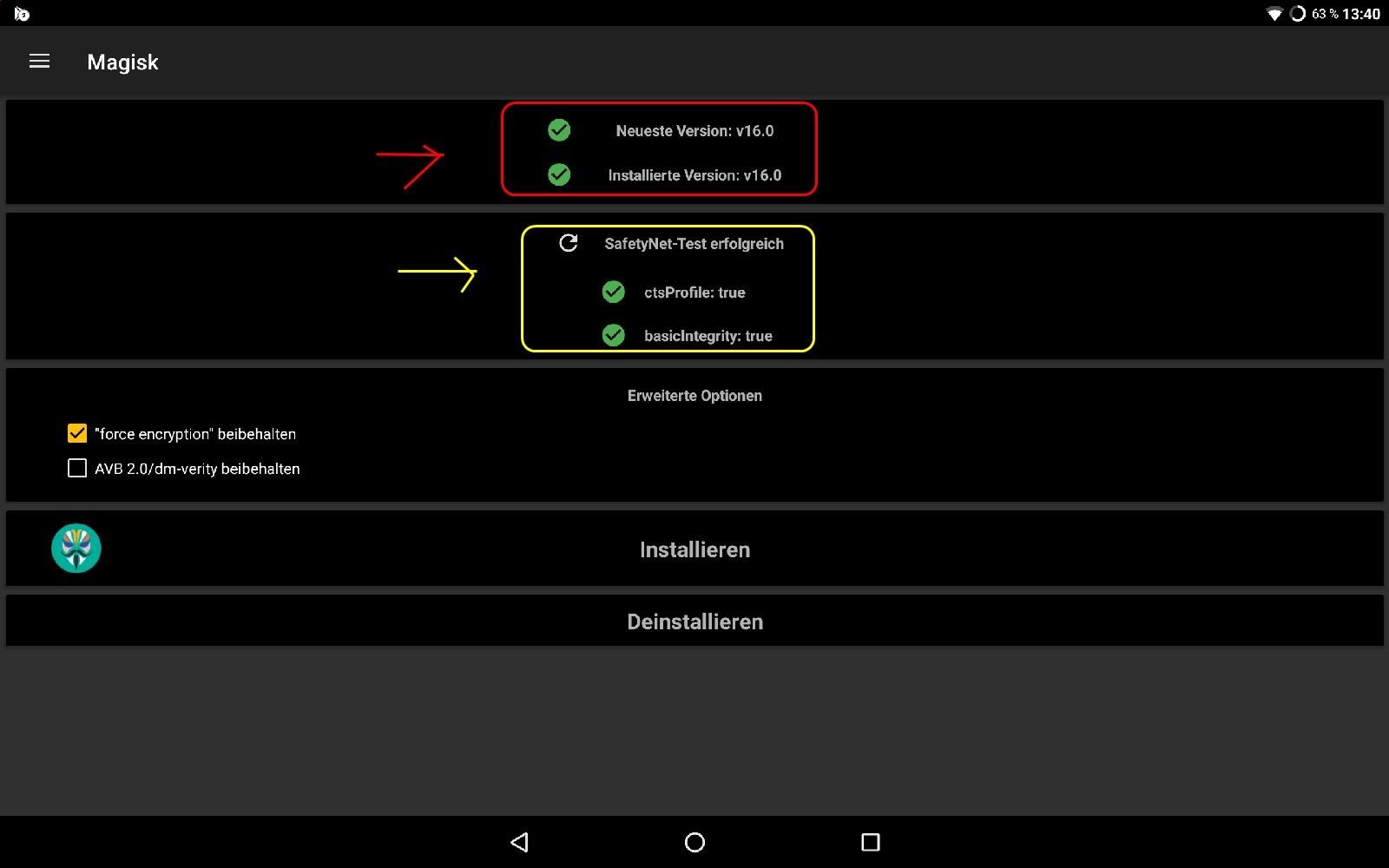Tap the 13:40 clock
The image size is (1389, 868).
[1361, 14]
